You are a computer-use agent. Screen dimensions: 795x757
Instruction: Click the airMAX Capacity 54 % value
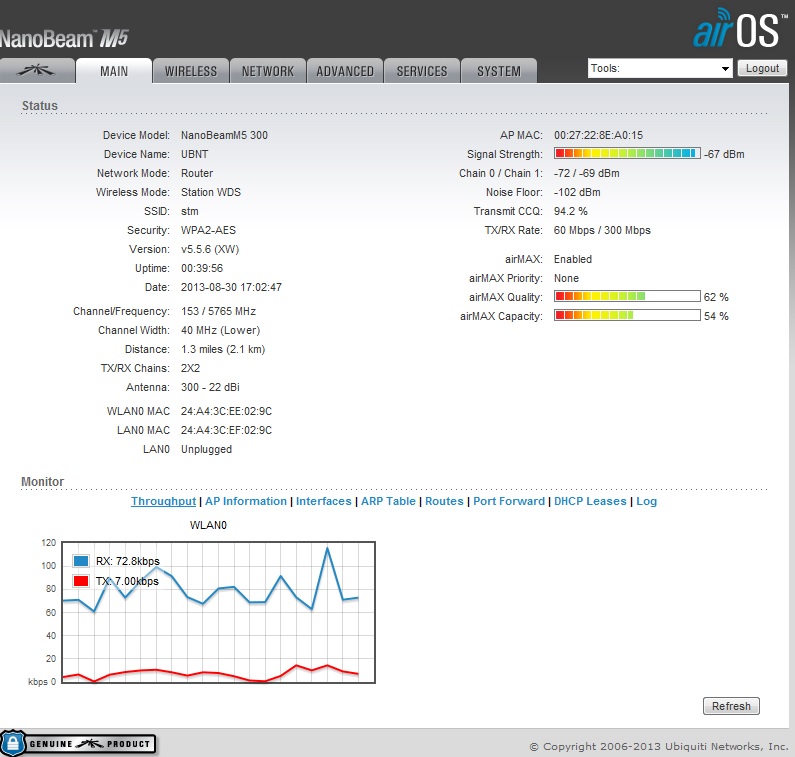click(x=716, y=316)
